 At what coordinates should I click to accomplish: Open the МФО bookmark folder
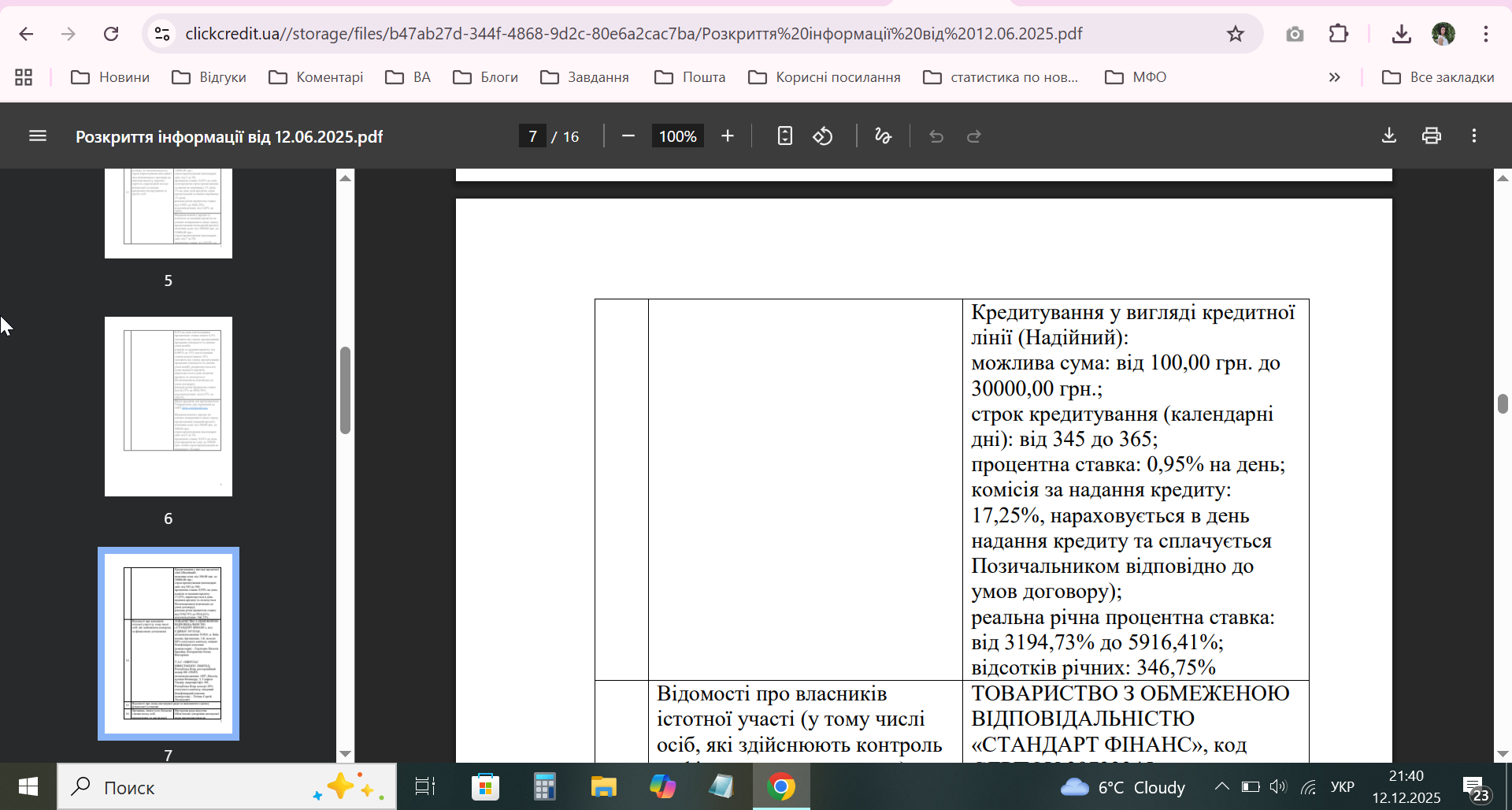(x=1136, y=77)
